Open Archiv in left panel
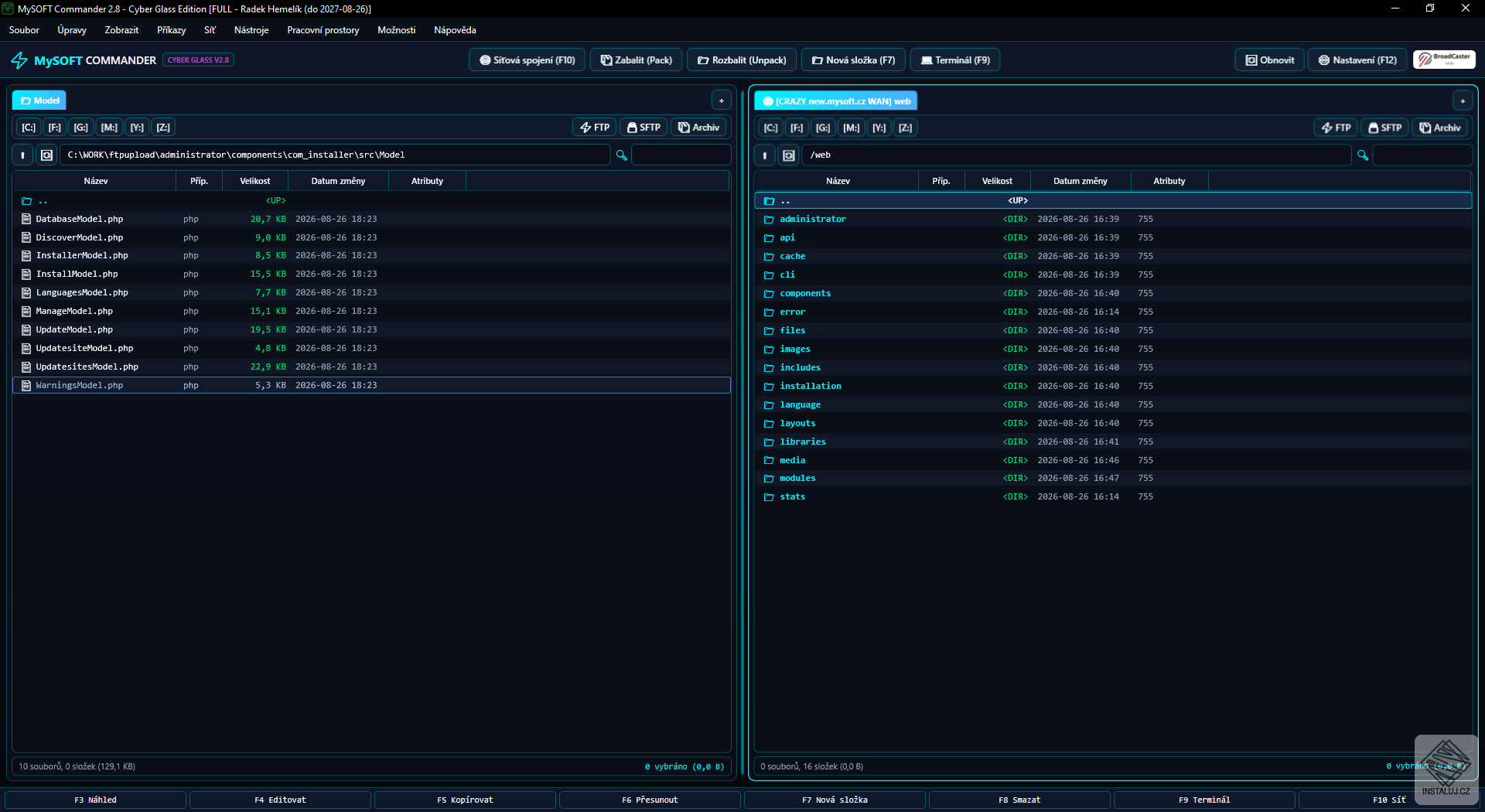 (x=698, y=128)
